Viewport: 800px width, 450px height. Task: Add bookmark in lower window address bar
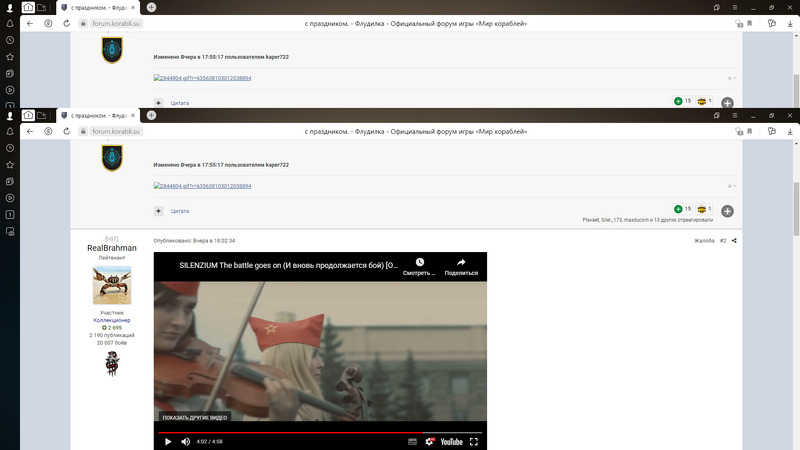pyautogui.click(x=749, y=131)
